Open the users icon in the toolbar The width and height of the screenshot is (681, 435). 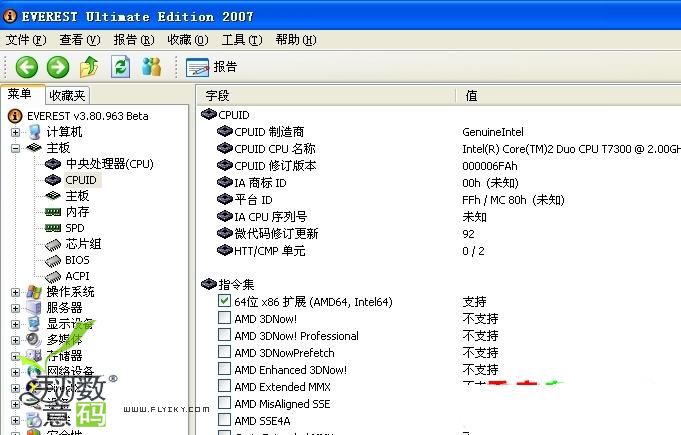click(x=152, y=67)
